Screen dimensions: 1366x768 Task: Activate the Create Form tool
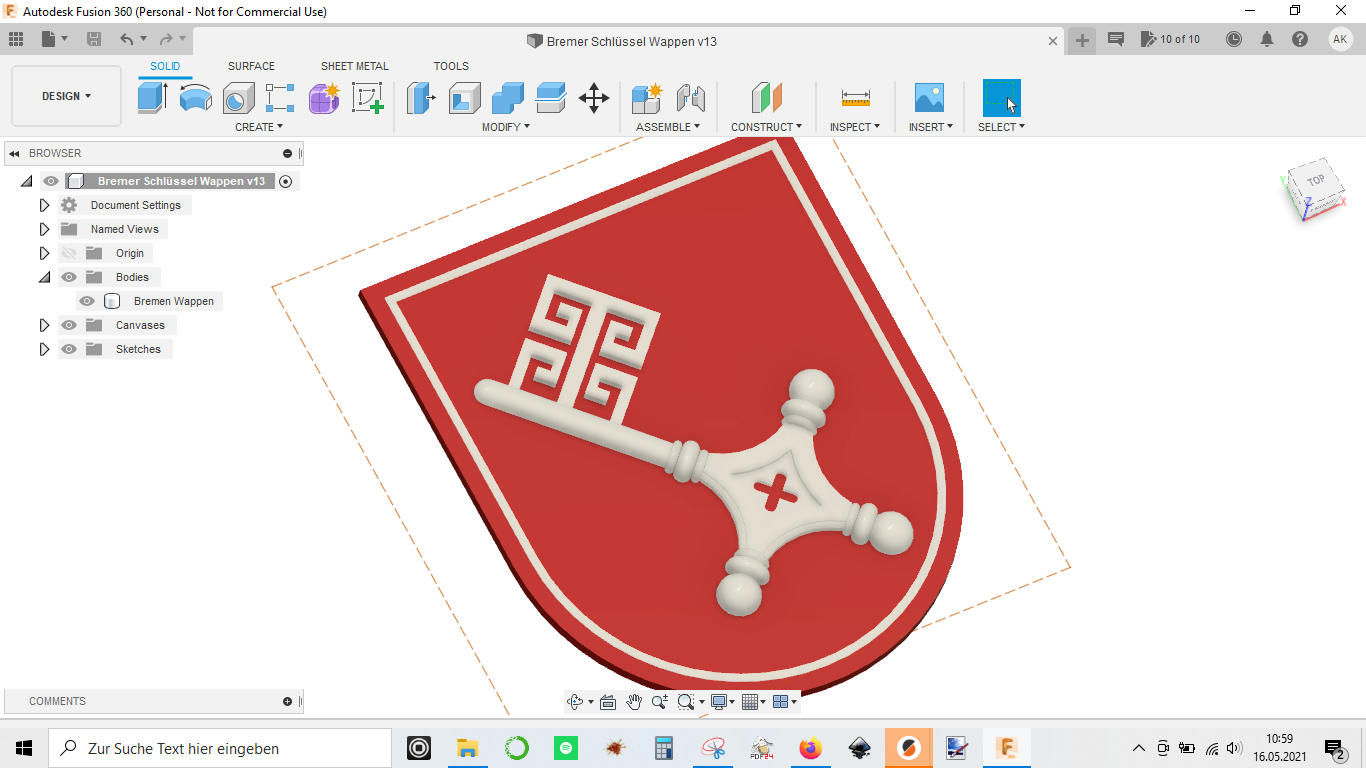pos(323,98)
